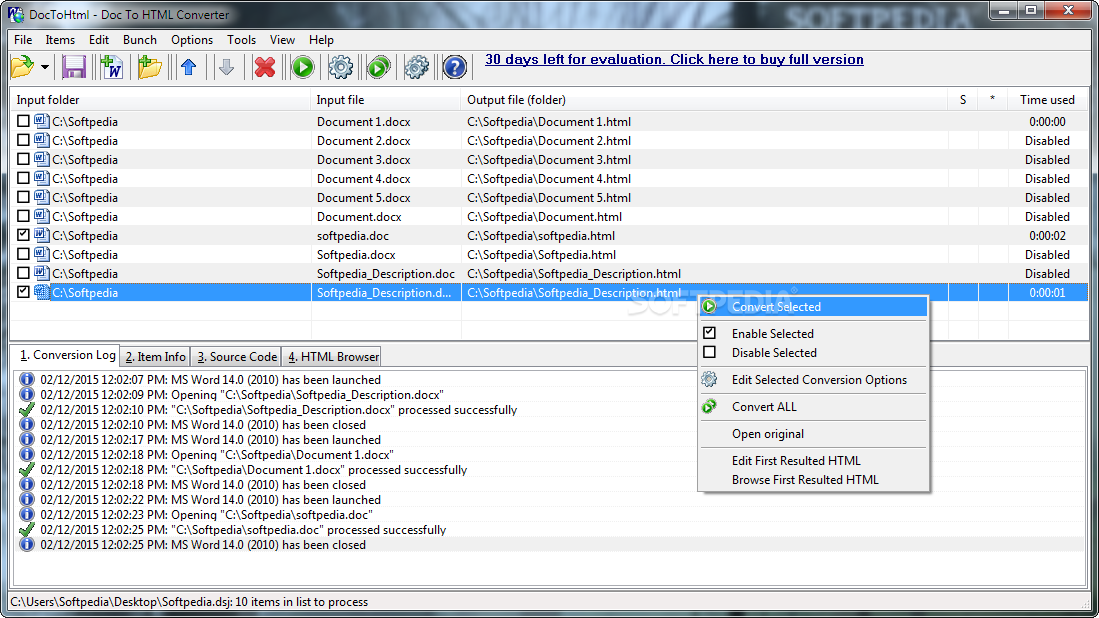Image resolution: width=1099 pixels, height=618 pixels.
Task: Click the buy full version evaluation link
Action: (674, 60)
